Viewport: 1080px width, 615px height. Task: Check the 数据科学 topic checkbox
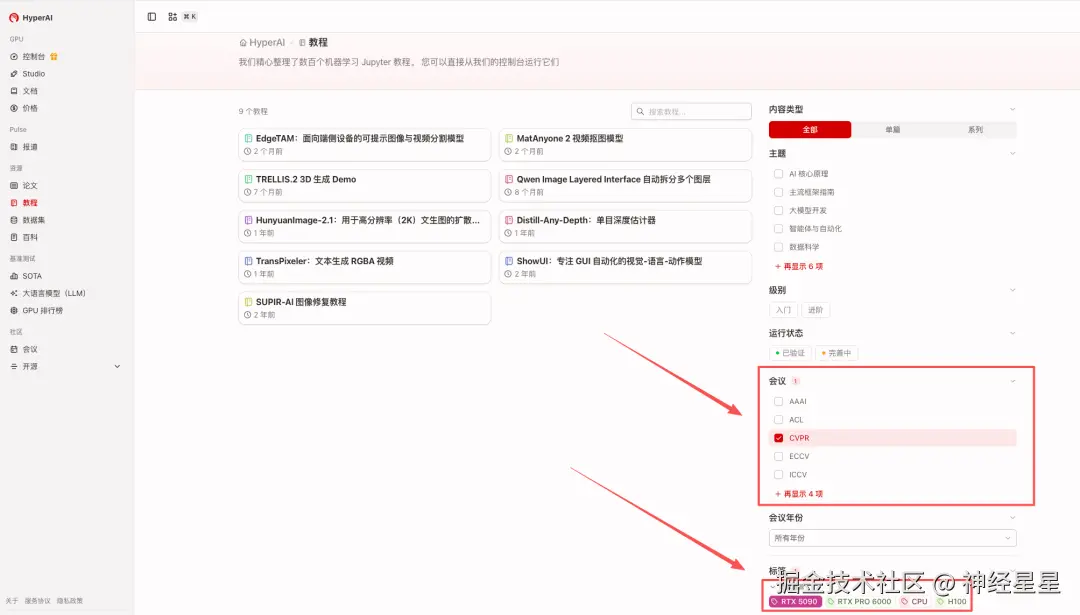[x=778, y=247]
